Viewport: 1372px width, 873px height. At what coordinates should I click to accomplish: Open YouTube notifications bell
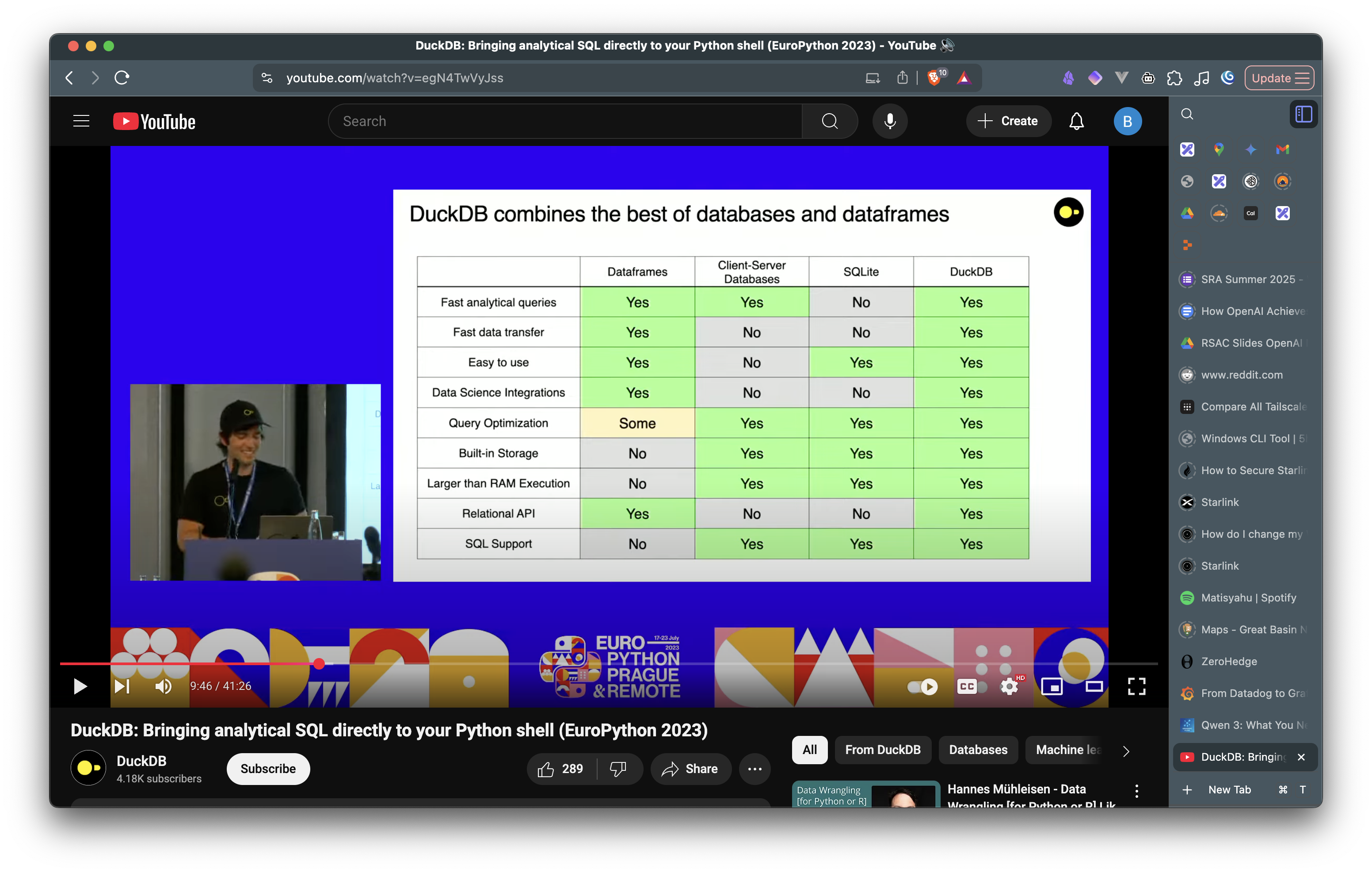(x=1076, y=121)
